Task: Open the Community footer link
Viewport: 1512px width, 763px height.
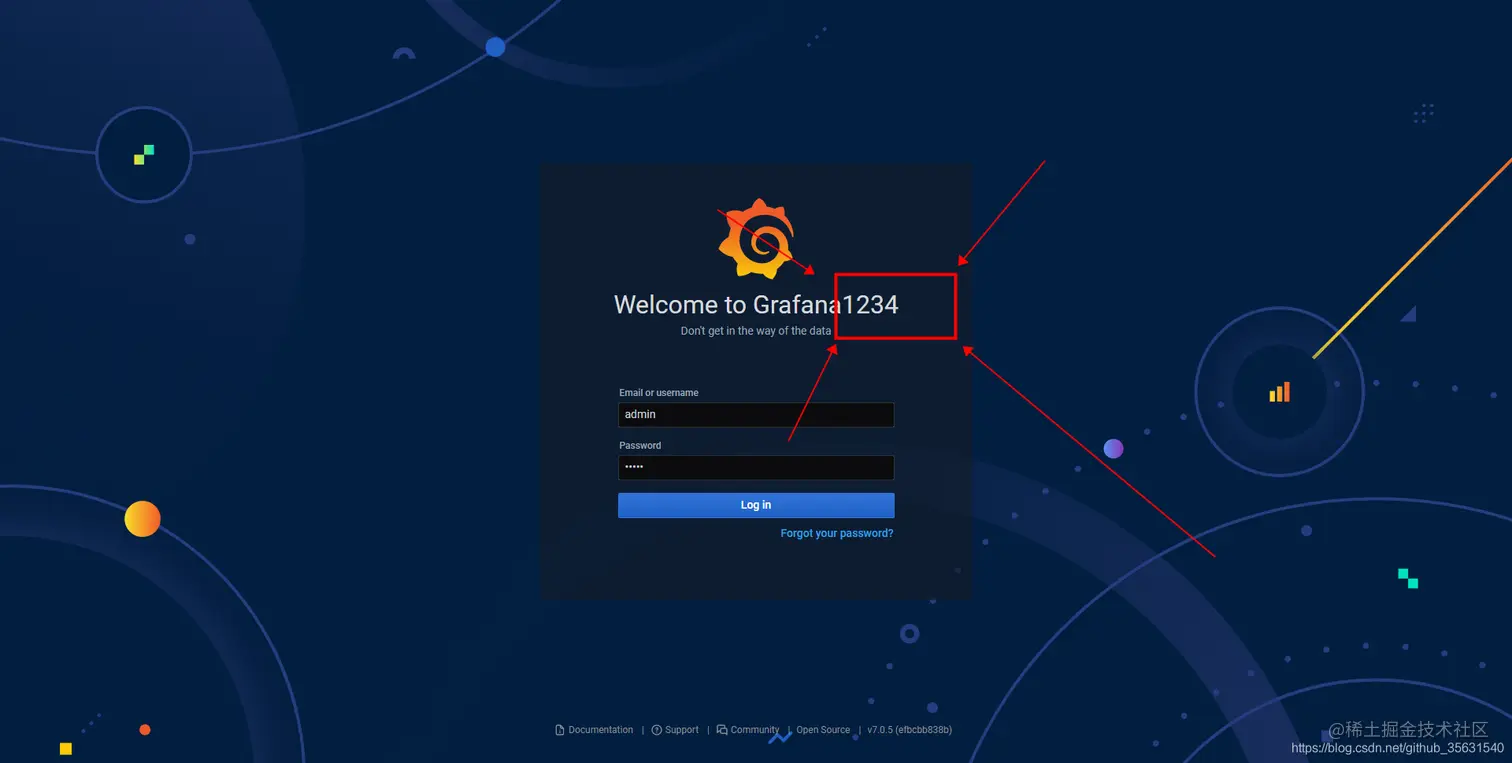Action: pyautogui.click(x=754, y=730)
